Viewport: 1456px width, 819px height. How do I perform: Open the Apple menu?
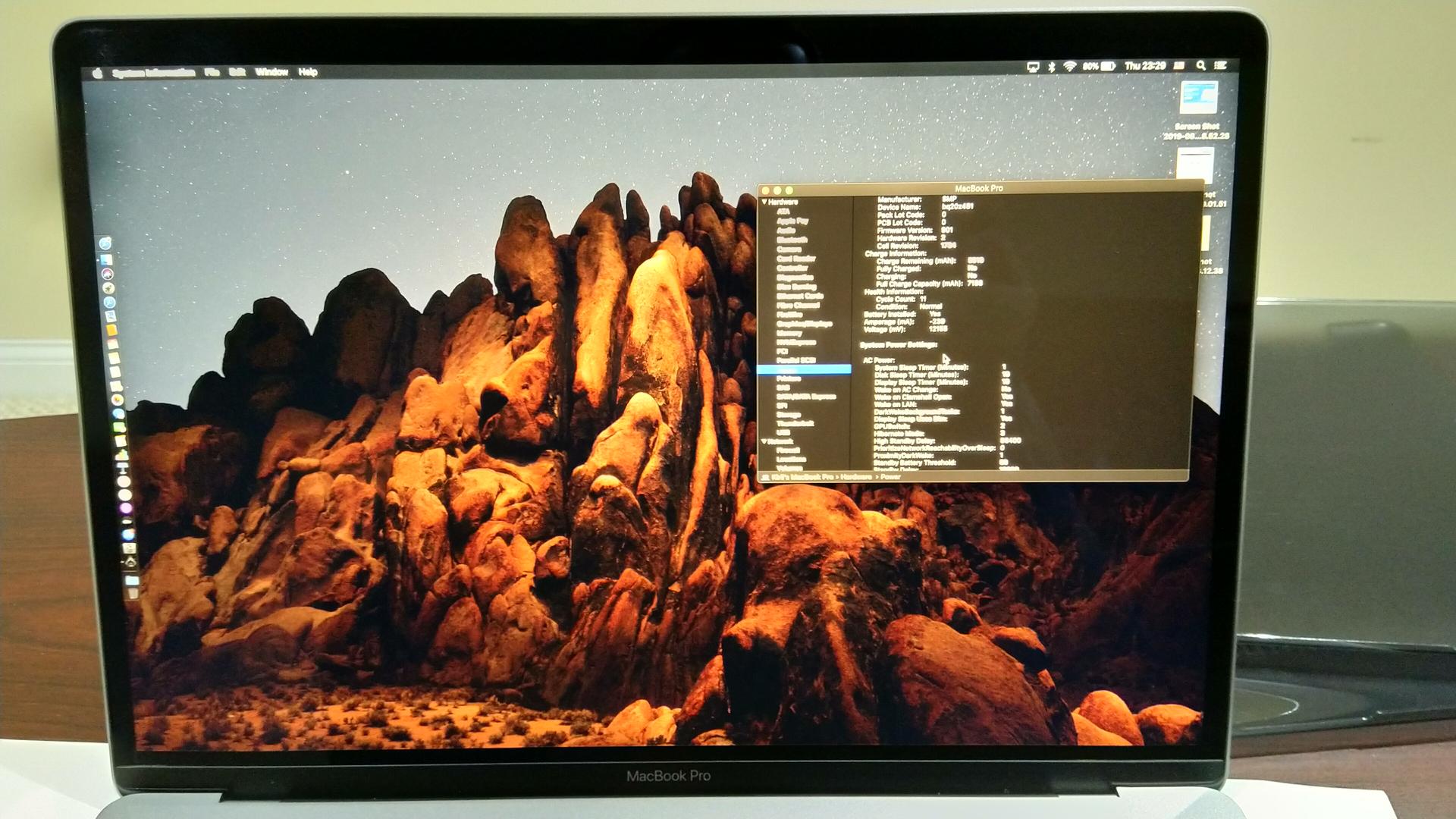(x=97, y=73)
